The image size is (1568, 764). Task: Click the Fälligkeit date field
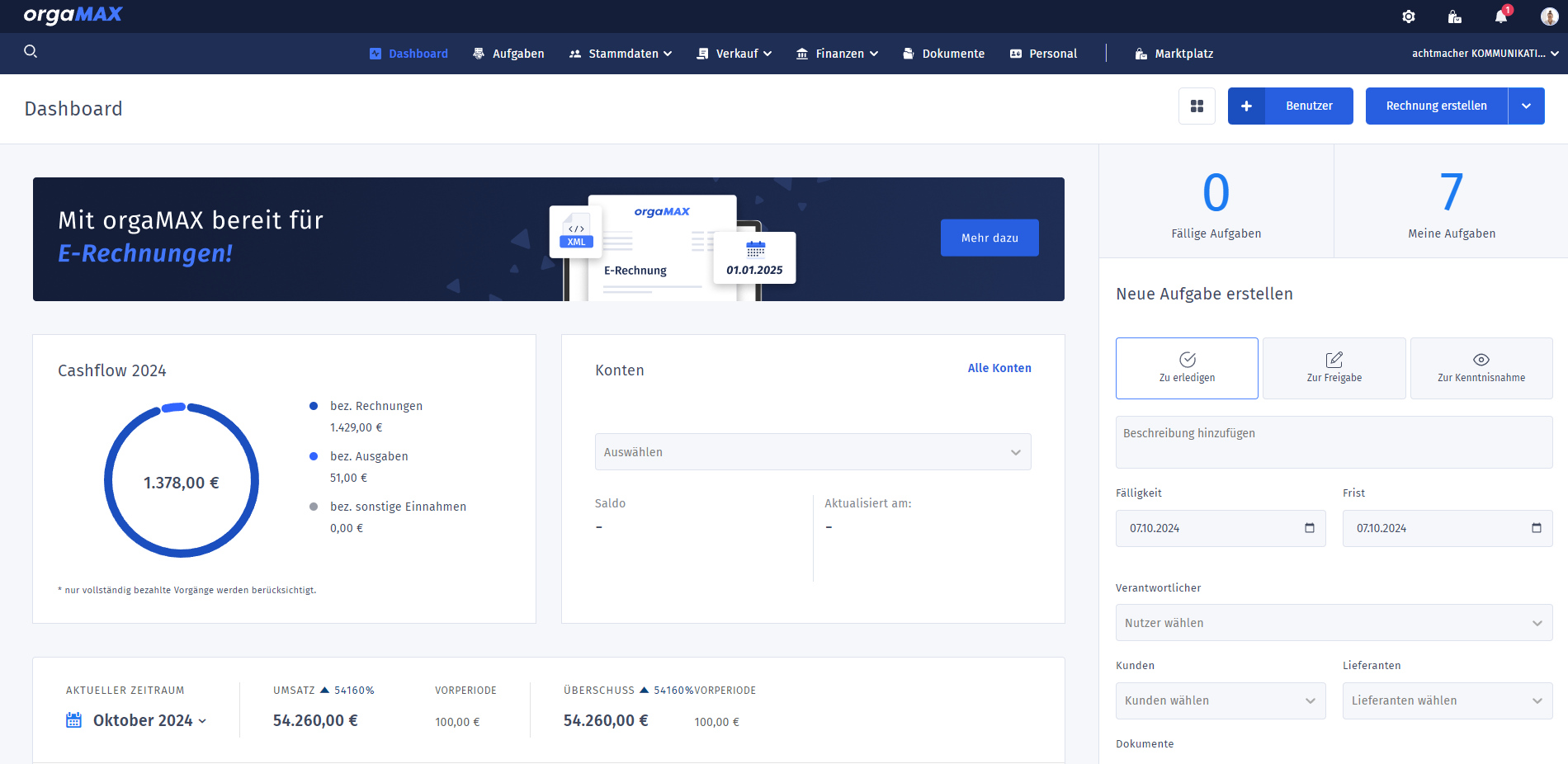point(1221,528)
